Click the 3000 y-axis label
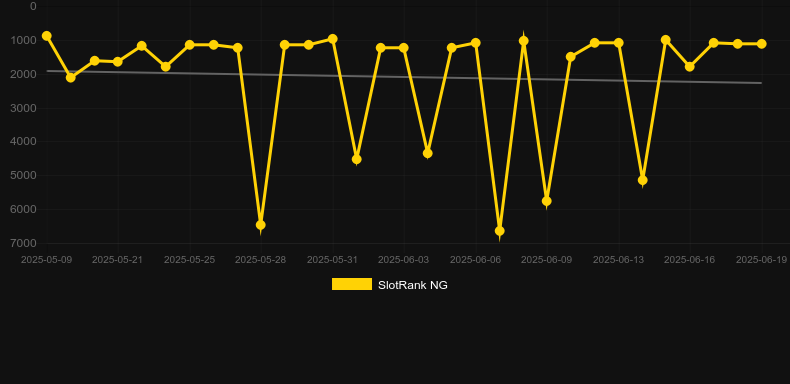 pos(24,108)
